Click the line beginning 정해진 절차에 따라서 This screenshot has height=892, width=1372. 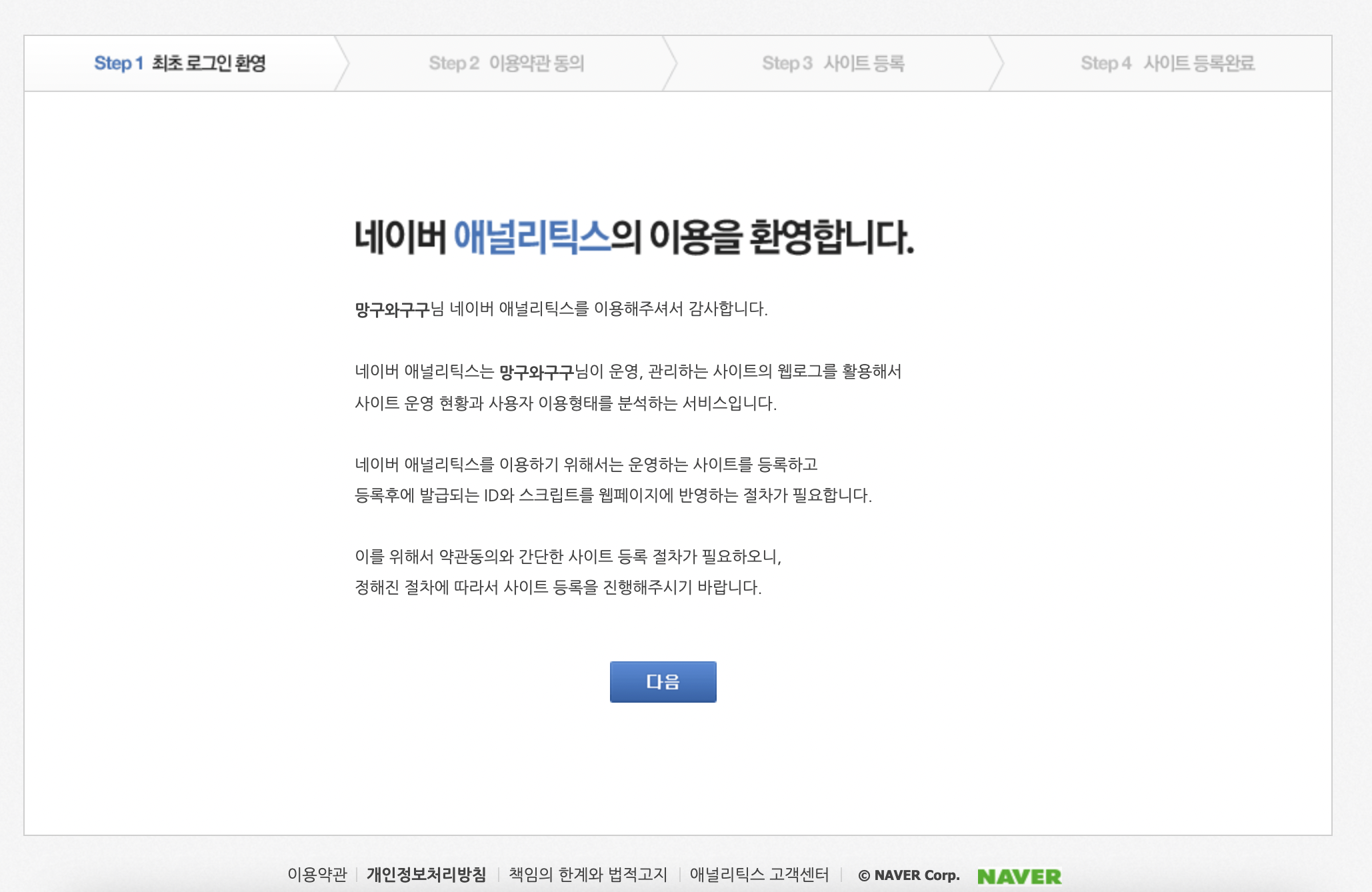pyautogui.click(x=558, y=587)
